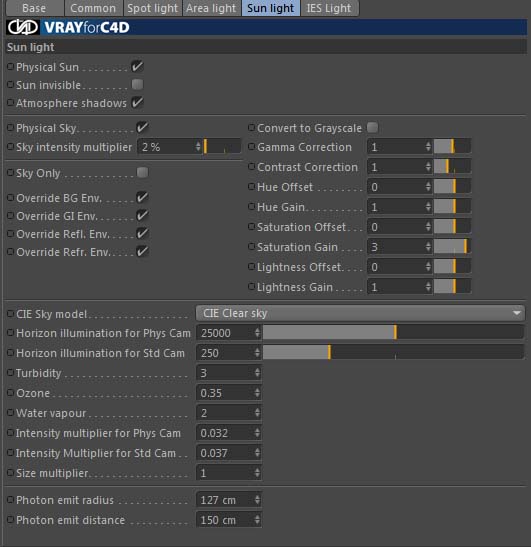Click Photon emit distance stepper arrows
The width and height of the screenshot is (531, 547).
(x=257, y=520)
